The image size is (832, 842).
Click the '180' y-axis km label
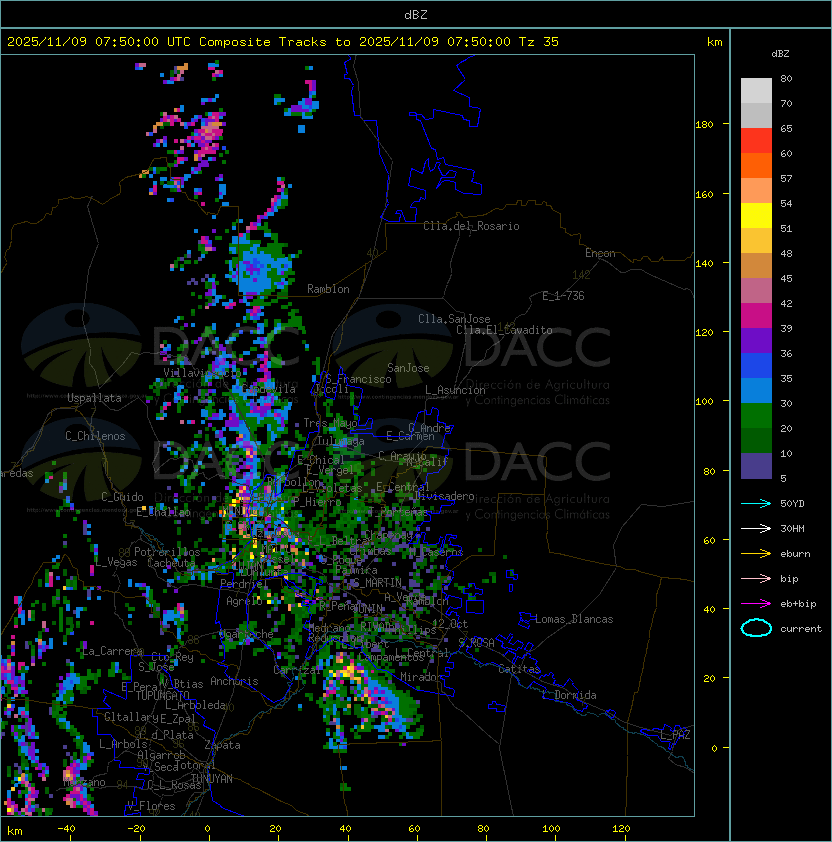[704, 125]
